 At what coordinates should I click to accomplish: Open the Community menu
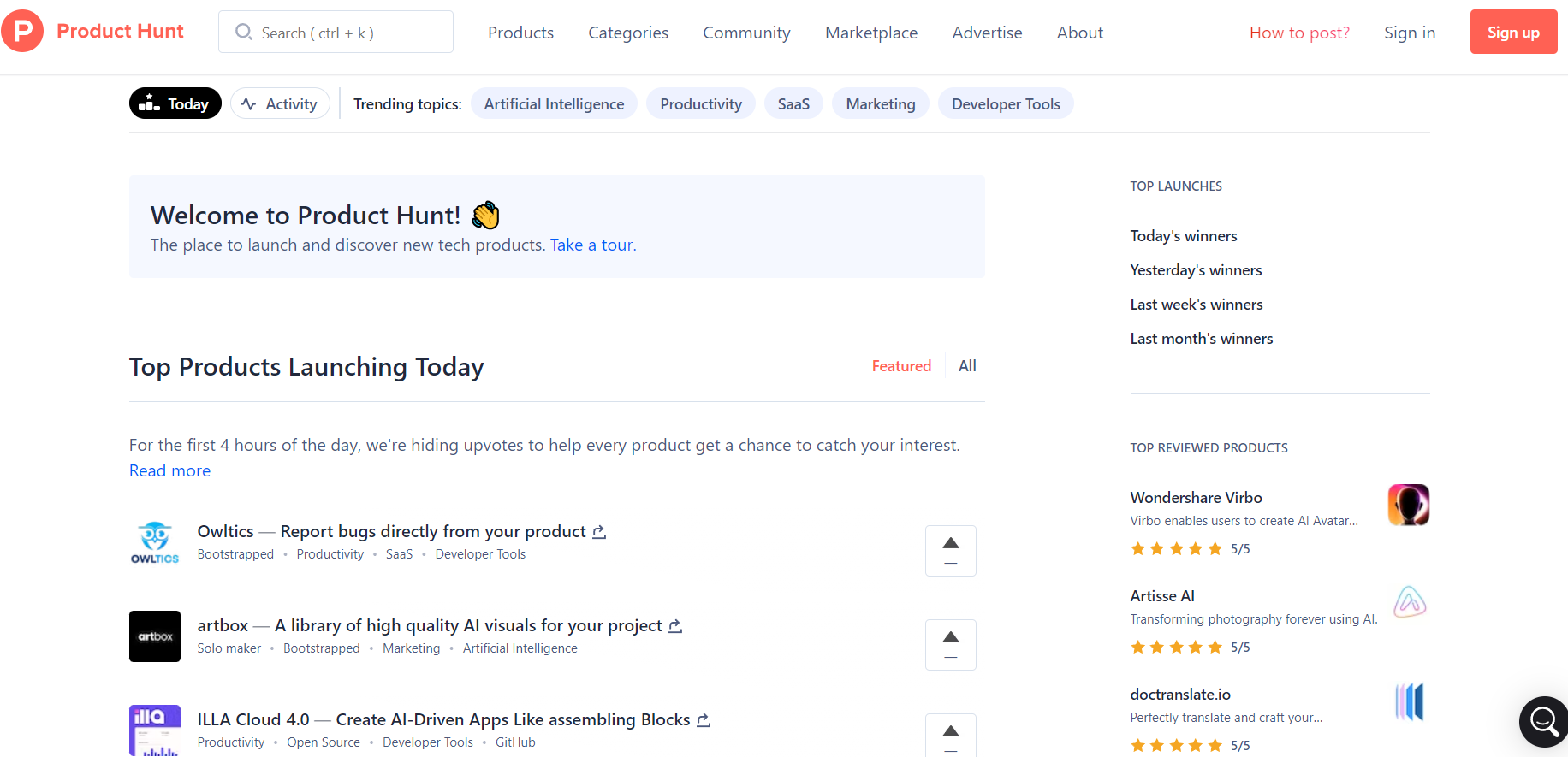(x=746, y=33)
